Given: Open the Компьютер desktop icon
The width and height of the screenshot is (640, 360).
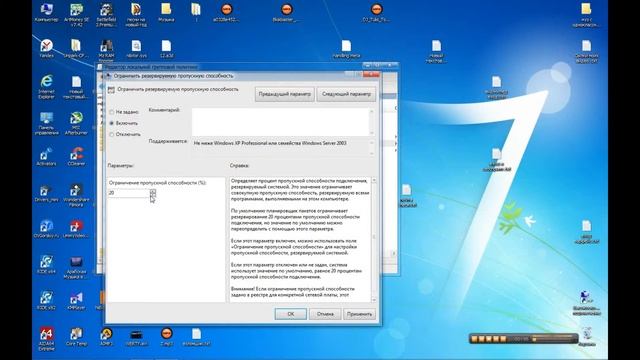Looking at the screenshot, I should pos(46,13).
